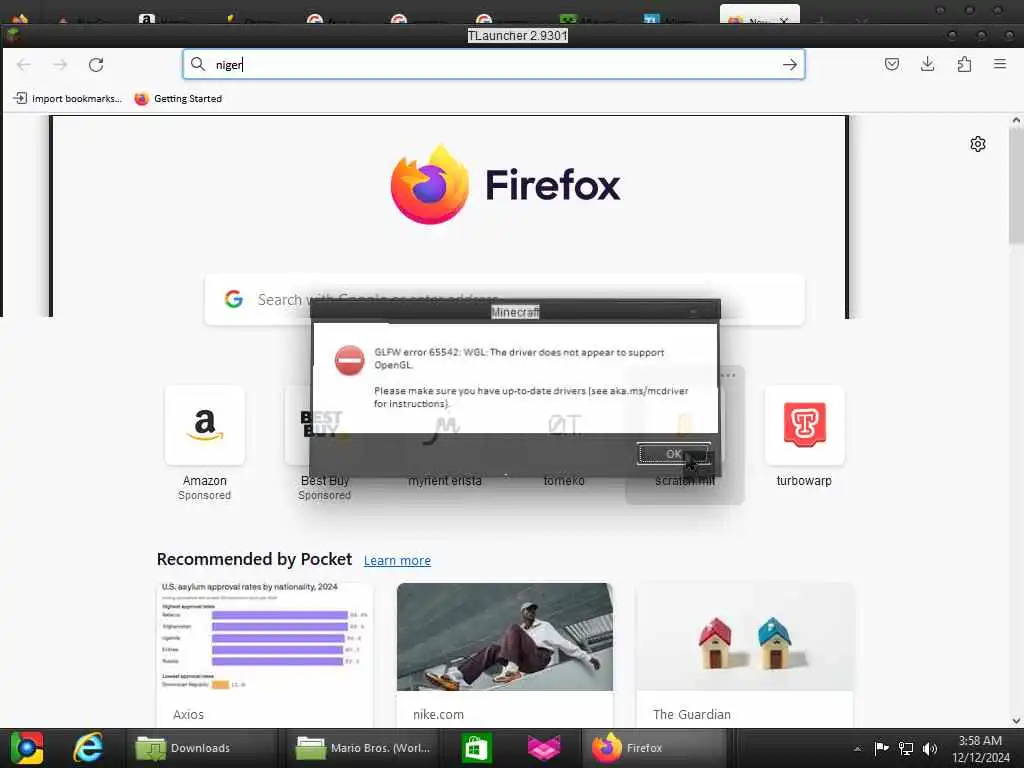1024x768 pixels.
Task: Open the network tray icon
Action: click(x=906, y=748)
